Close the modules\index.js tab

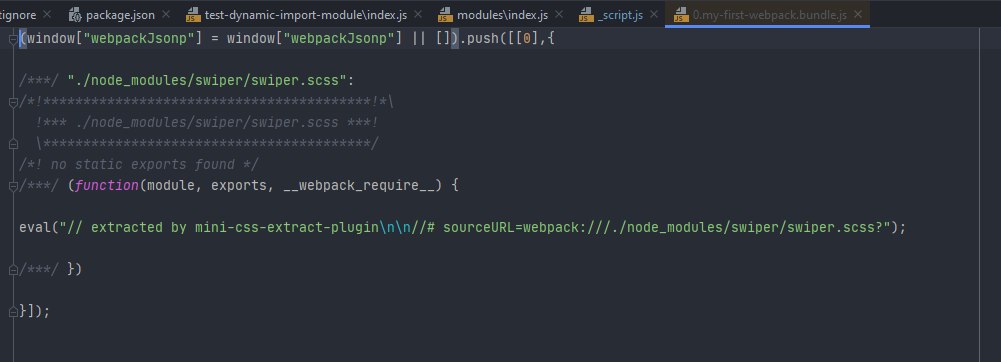(x=559, y=14)
